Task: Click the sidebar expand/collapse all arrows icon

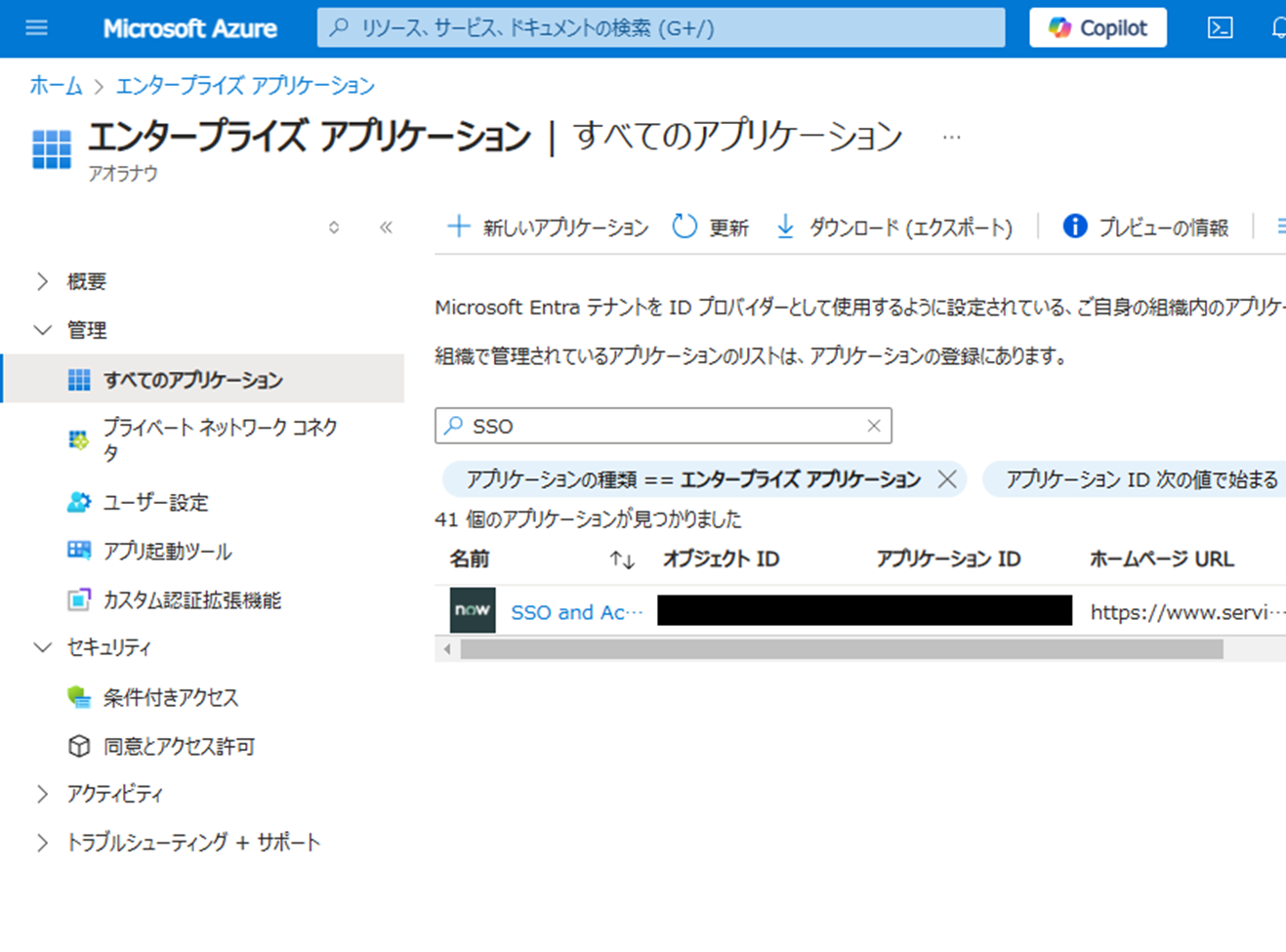Action: click(x=334, y=228)
